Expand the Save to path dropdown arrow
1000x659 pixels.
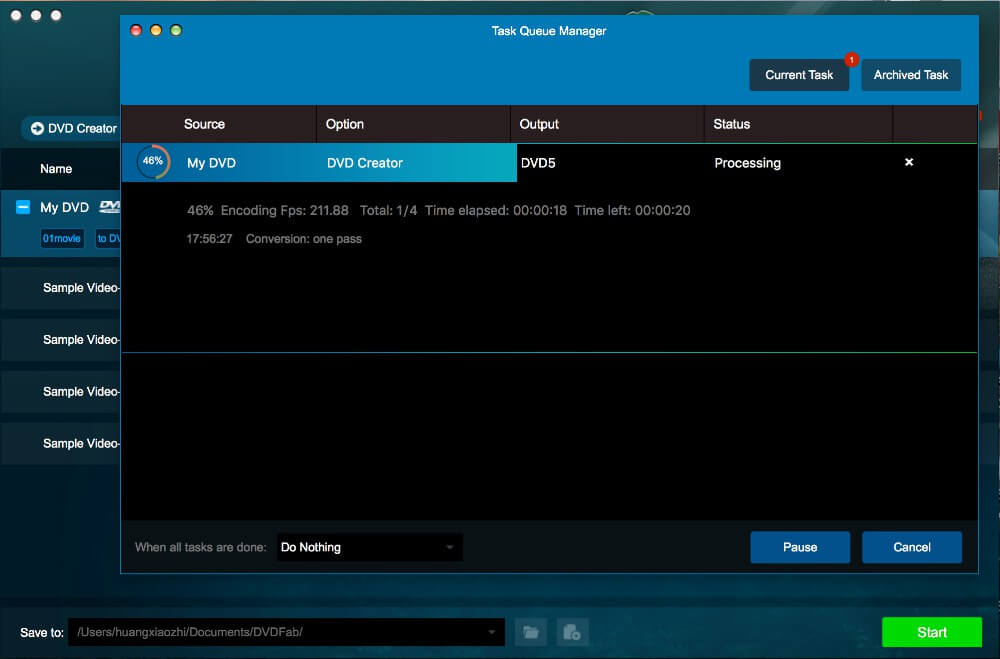coord(491,632)
